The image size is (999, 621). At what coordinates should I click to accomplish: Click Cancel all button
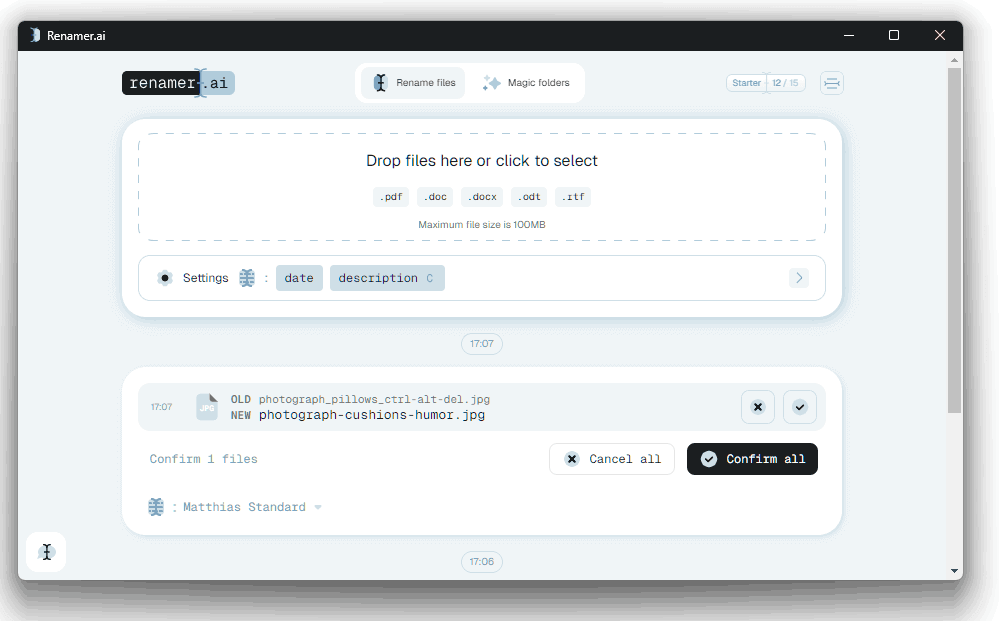point(612,459)
